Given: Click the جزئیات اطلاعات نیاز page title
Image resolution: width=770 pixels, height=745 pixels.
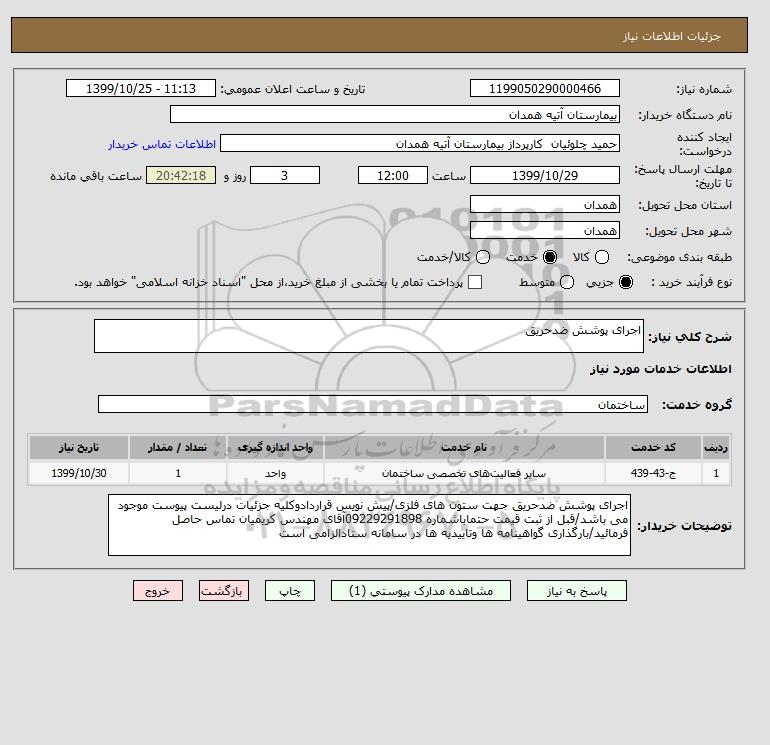Looking at the screenshot, I should pos(671,36).
